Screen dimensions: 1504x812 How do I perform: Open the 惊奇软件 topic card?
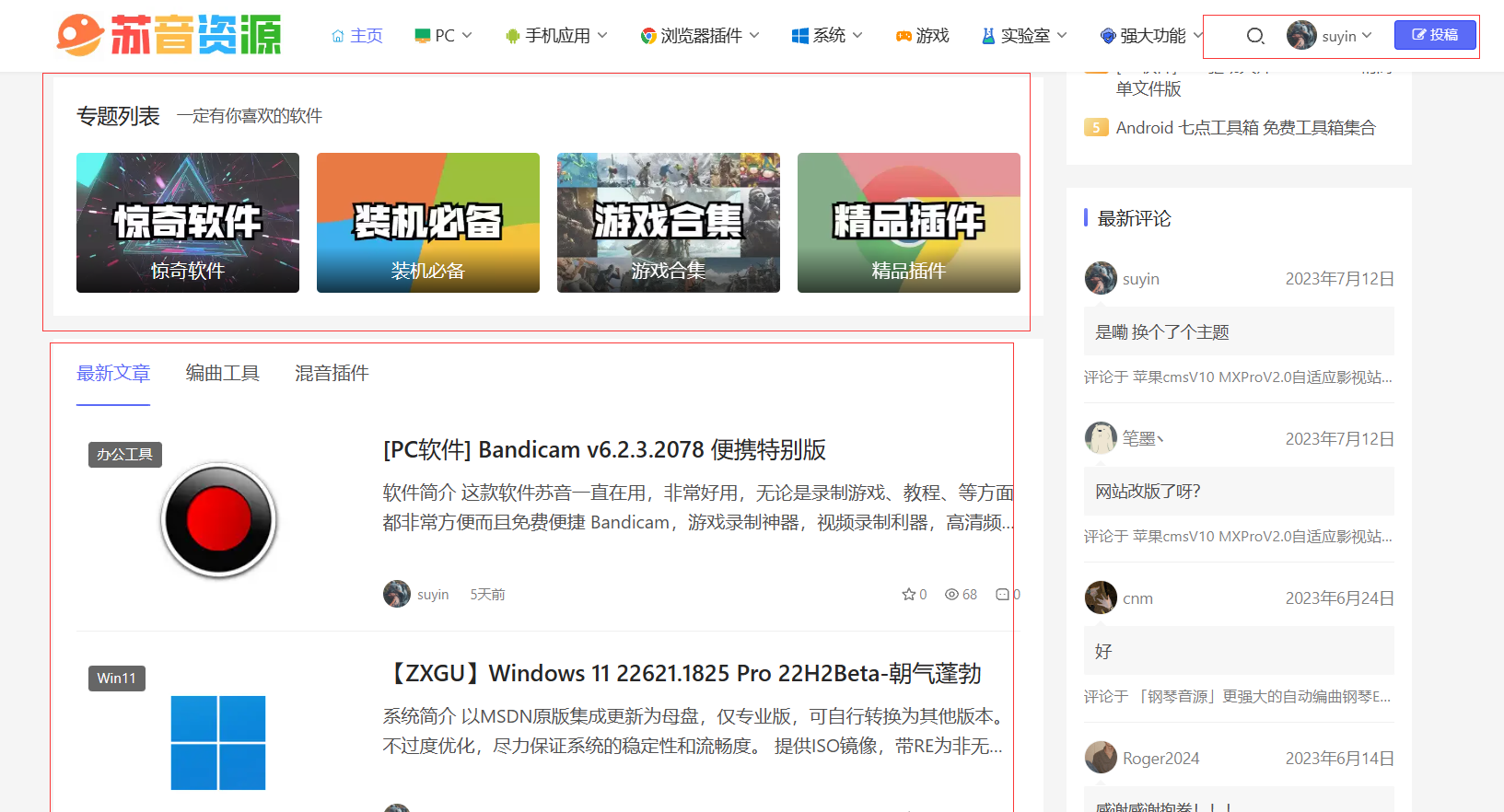pyautogui.click(x=188, y=223)
